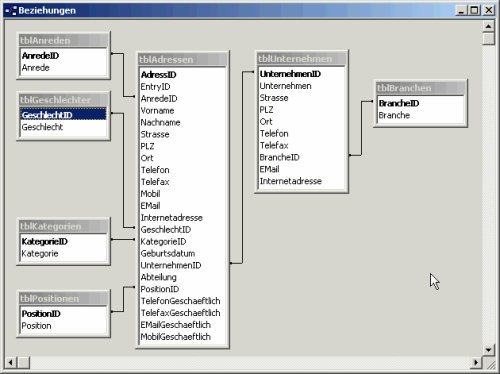Select the tblPositionen table title bar

(x=63, y=298)
